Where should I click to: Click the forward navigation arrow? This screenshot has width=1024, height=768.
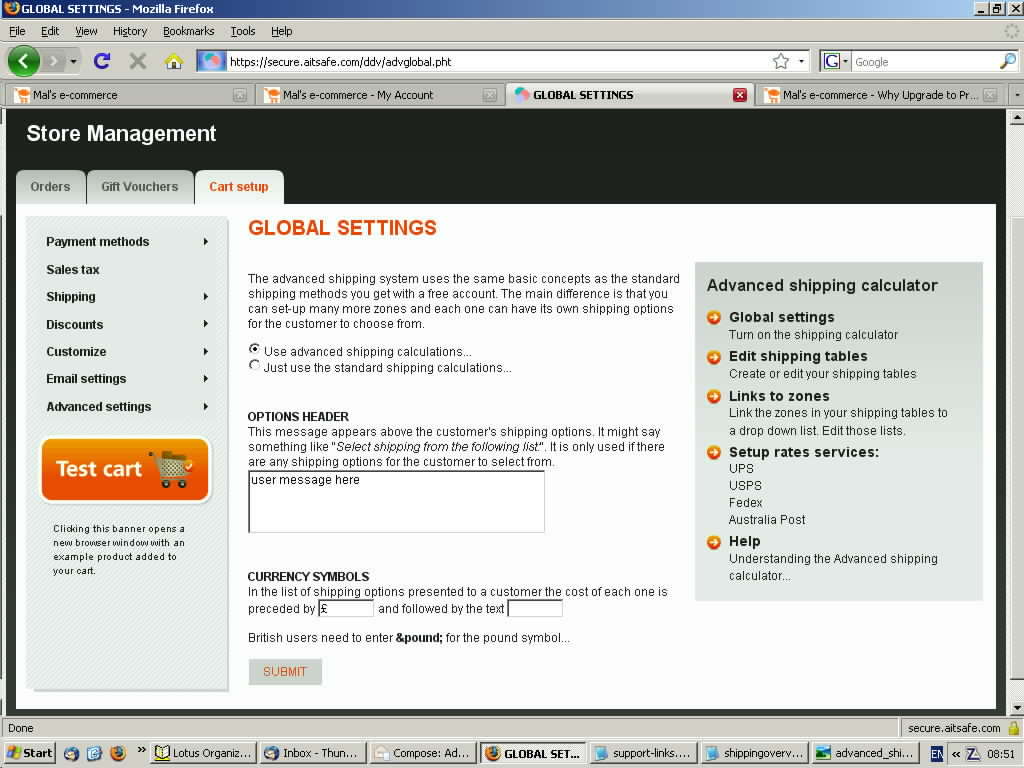tap(55, 61)
